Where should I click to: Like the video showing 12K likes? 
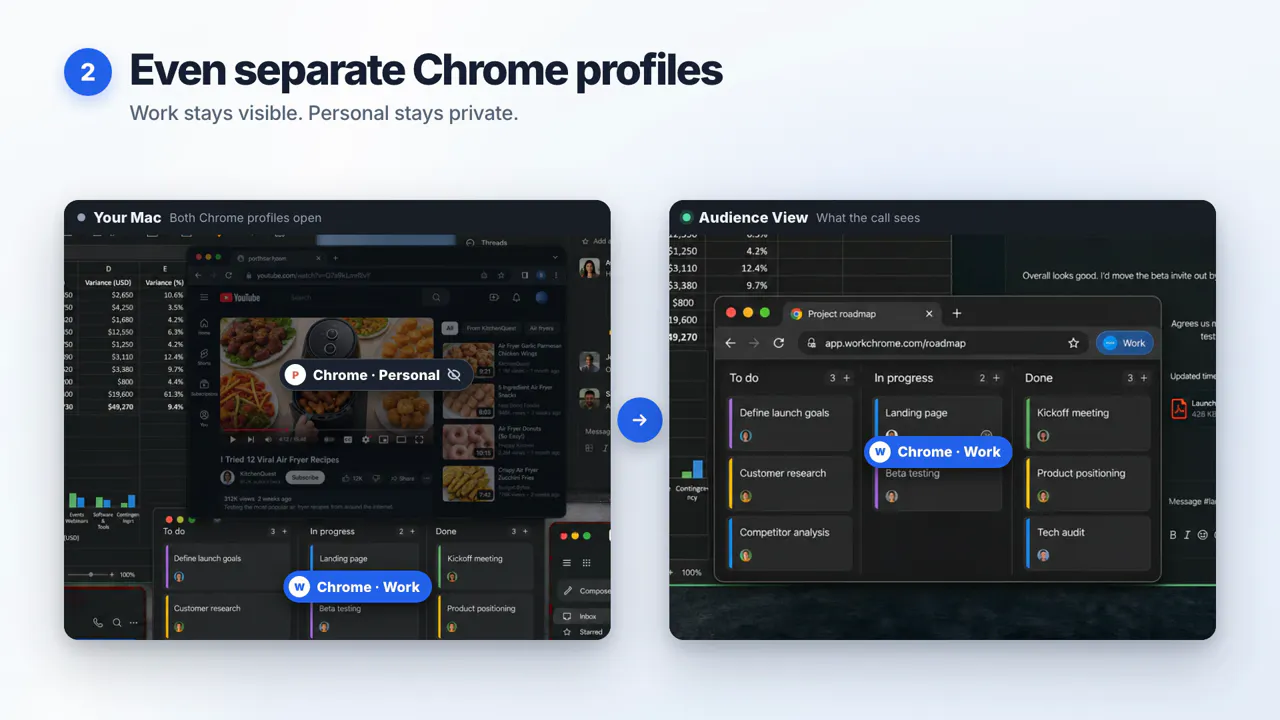[352, 478]
